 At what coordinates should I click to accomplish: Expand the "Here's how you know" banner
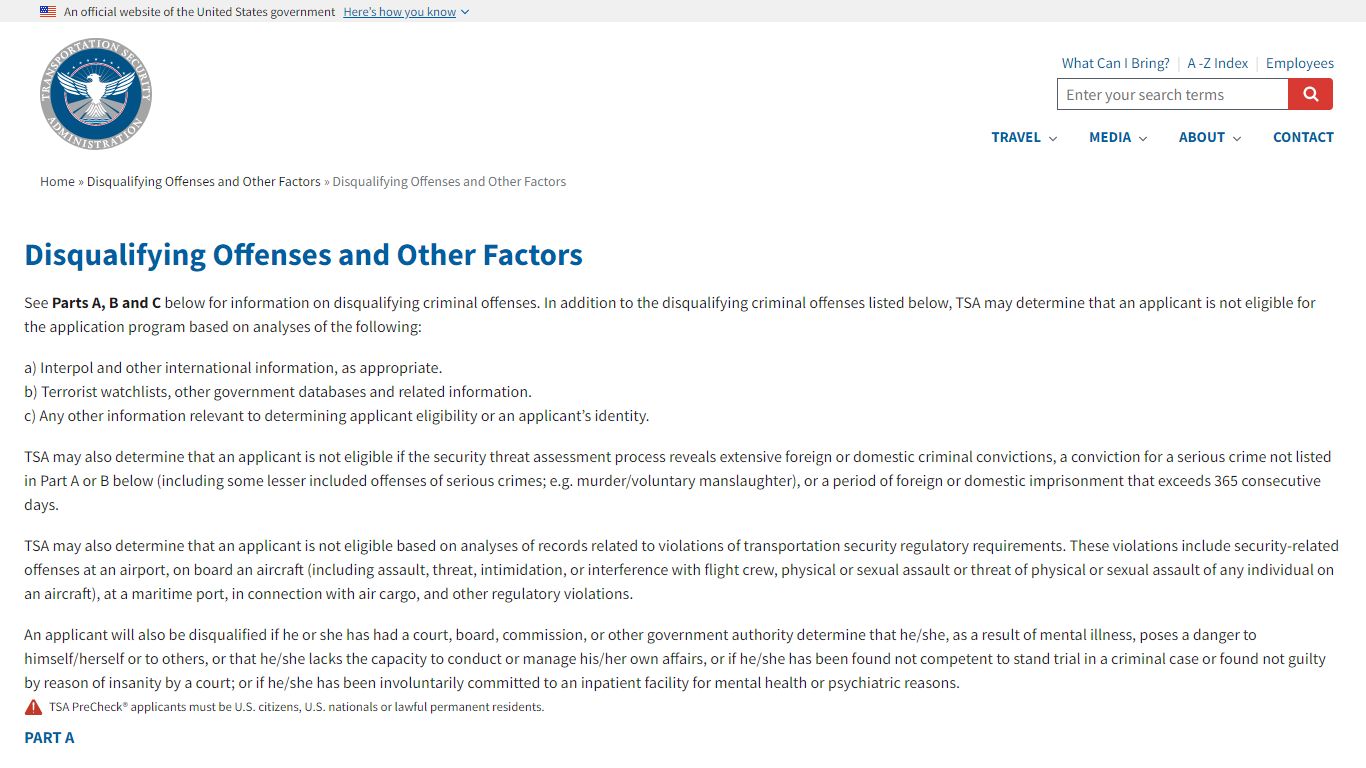tap(406, 12)
